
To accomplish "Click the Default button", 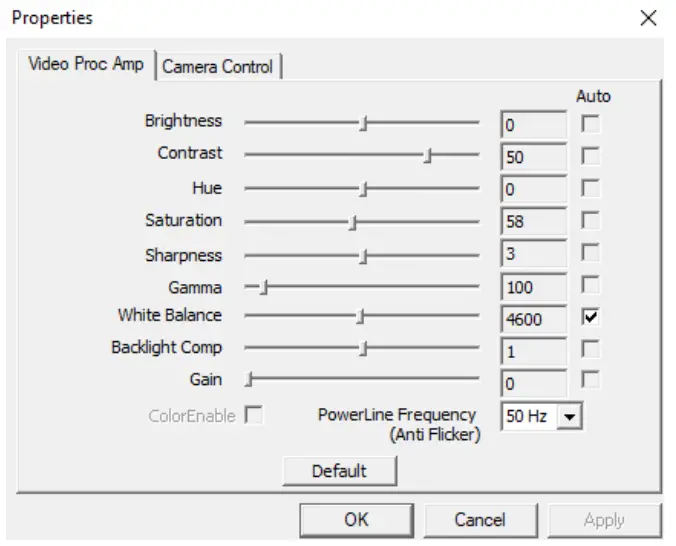I will tap(339, 471).
